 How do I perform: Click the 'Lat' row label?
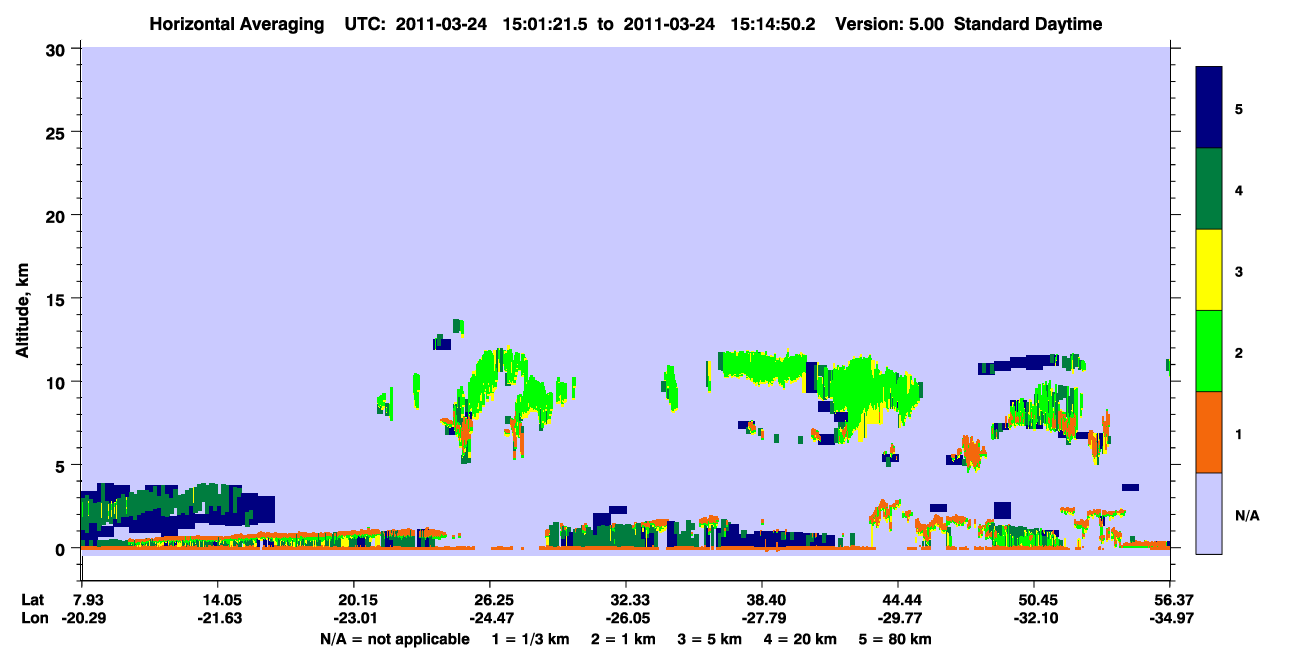coord(33,600)
